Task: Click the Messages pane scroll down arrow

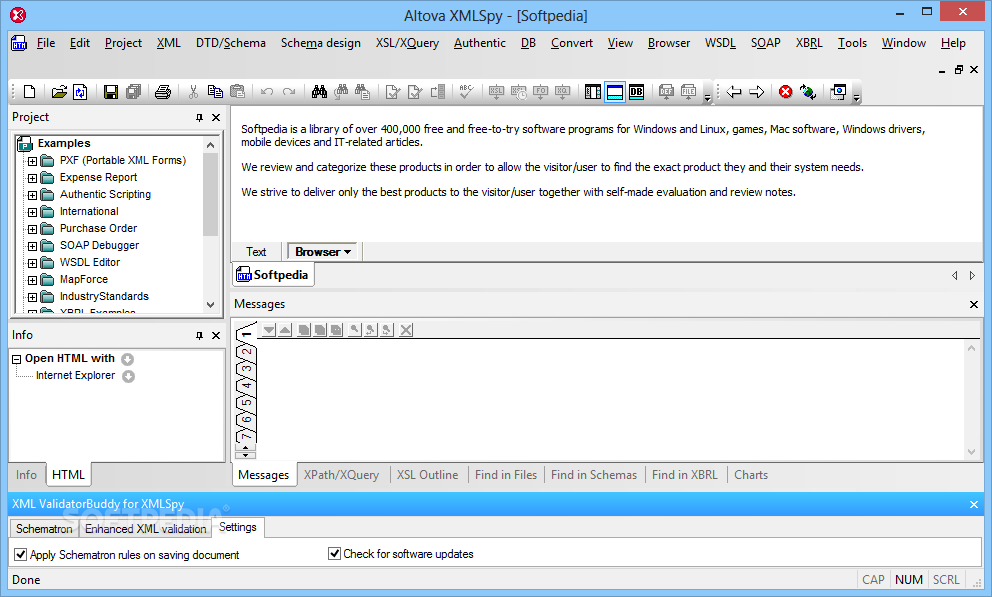Action: click(x=972, y=452)
